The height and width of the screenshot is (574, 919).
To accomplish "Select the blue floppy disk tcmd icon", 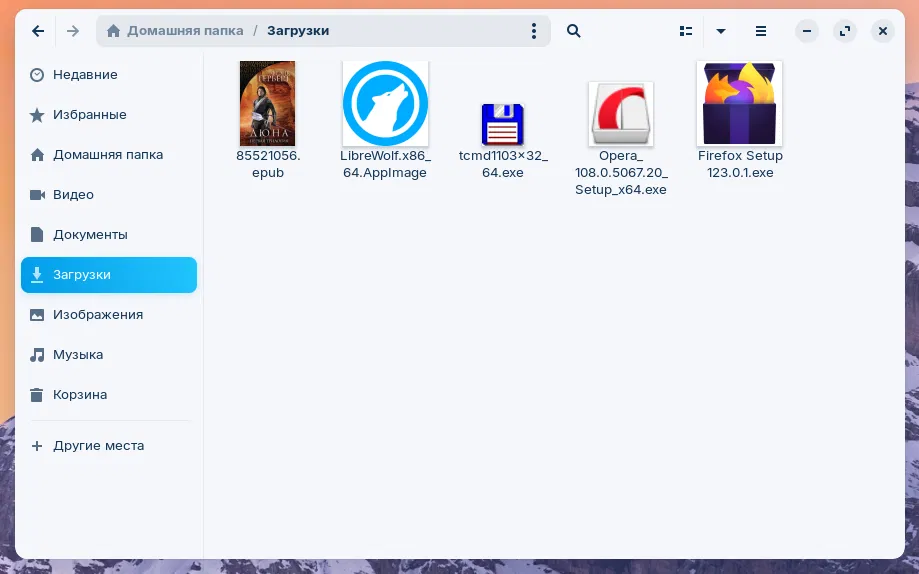I will [x=502, y=124].
